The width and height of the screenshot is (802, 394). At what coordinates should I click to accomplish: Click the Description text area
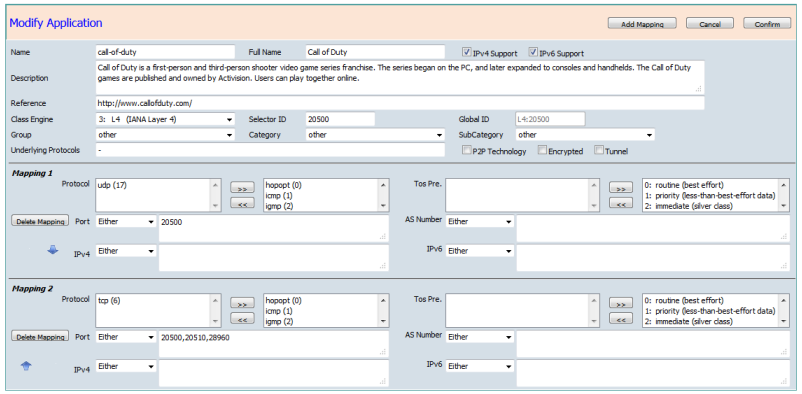[x=400, y=77]
